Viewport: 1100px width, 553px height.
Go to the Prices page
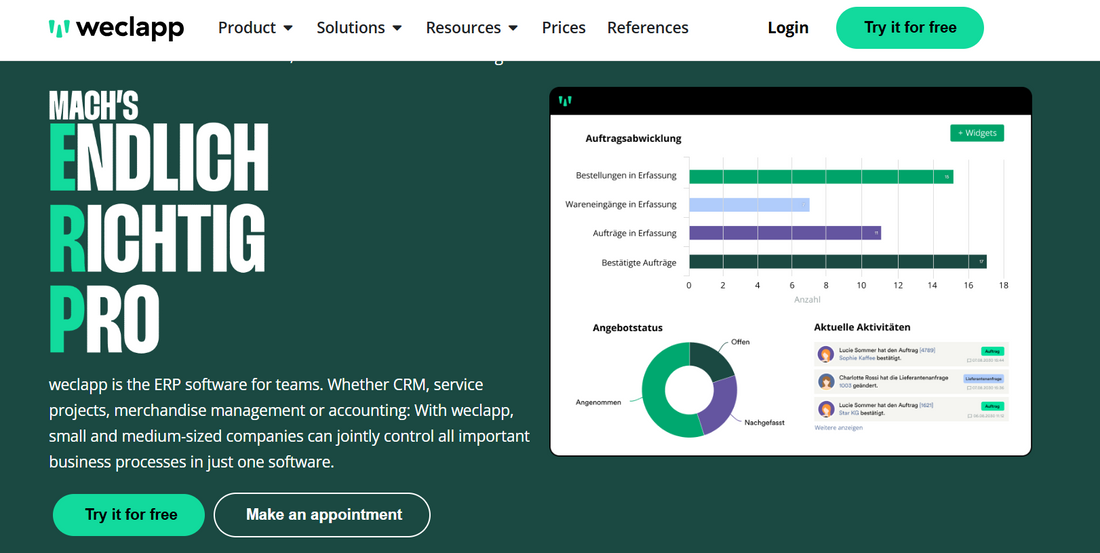pyautogui.click(x=563, y=28)
